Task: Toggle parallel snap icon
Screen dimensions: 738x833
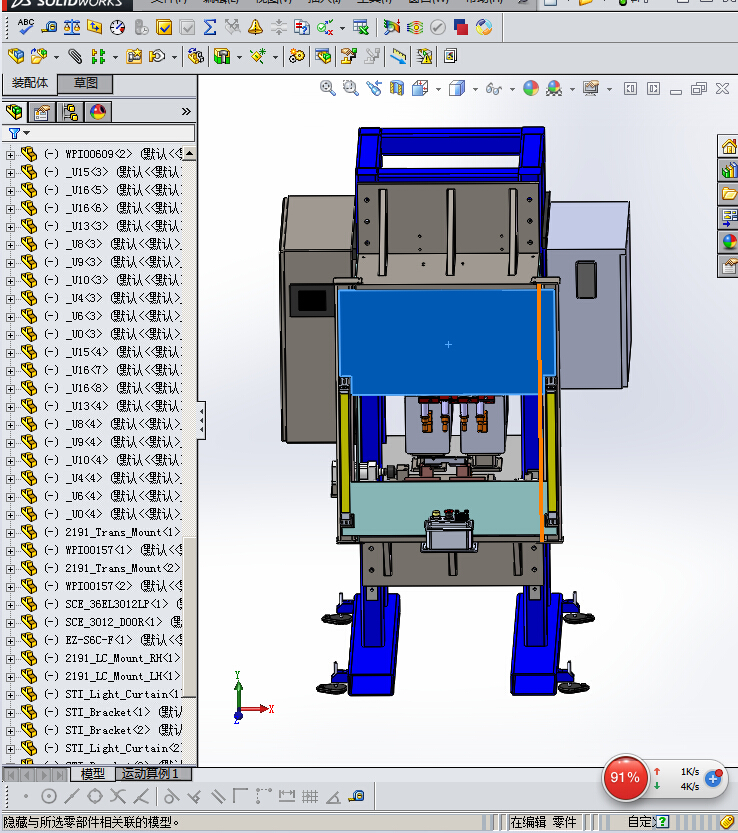Action: (x=217, y=796)
